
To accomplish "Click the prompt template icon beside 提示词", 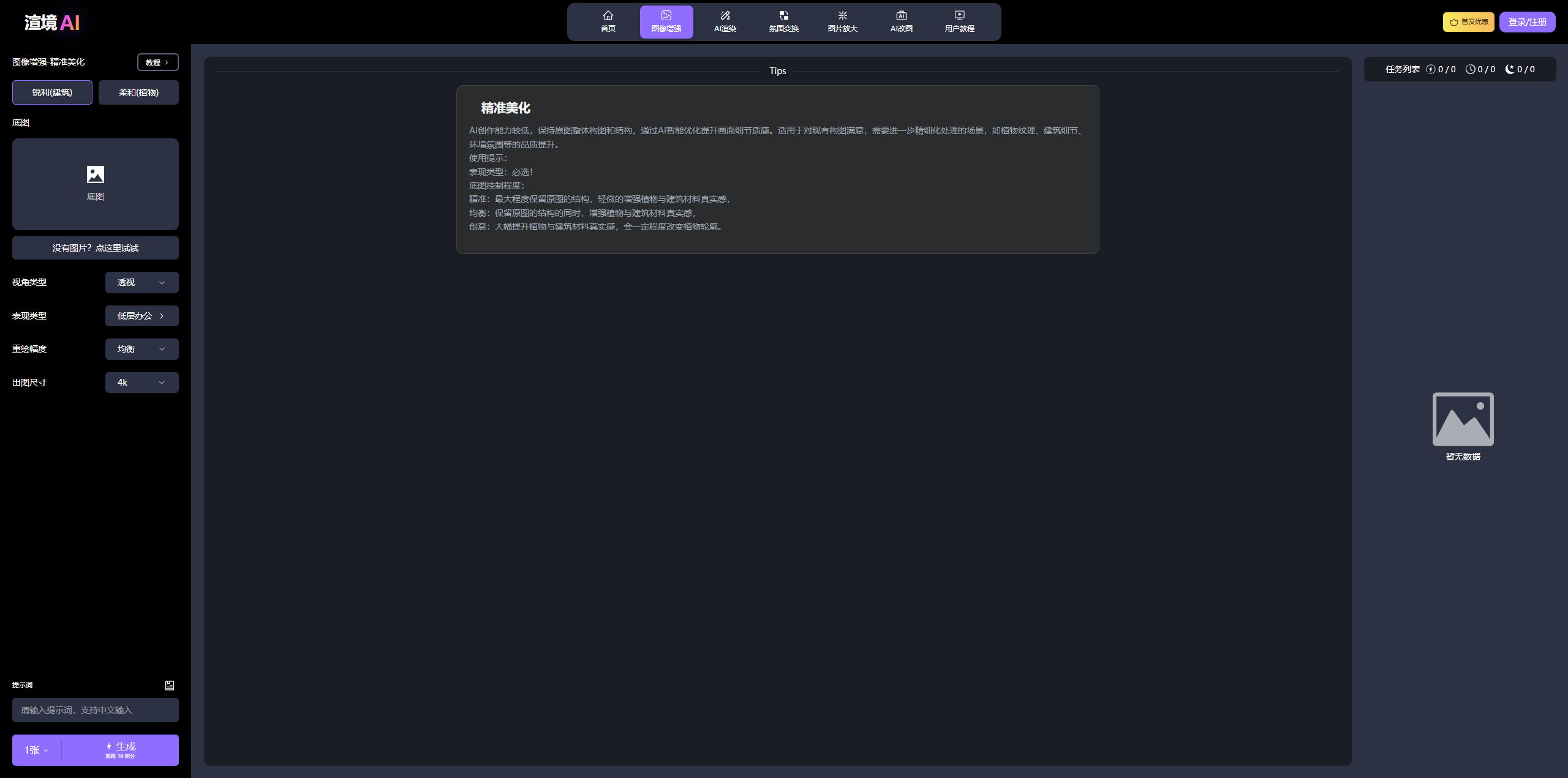I will [170, 686].
